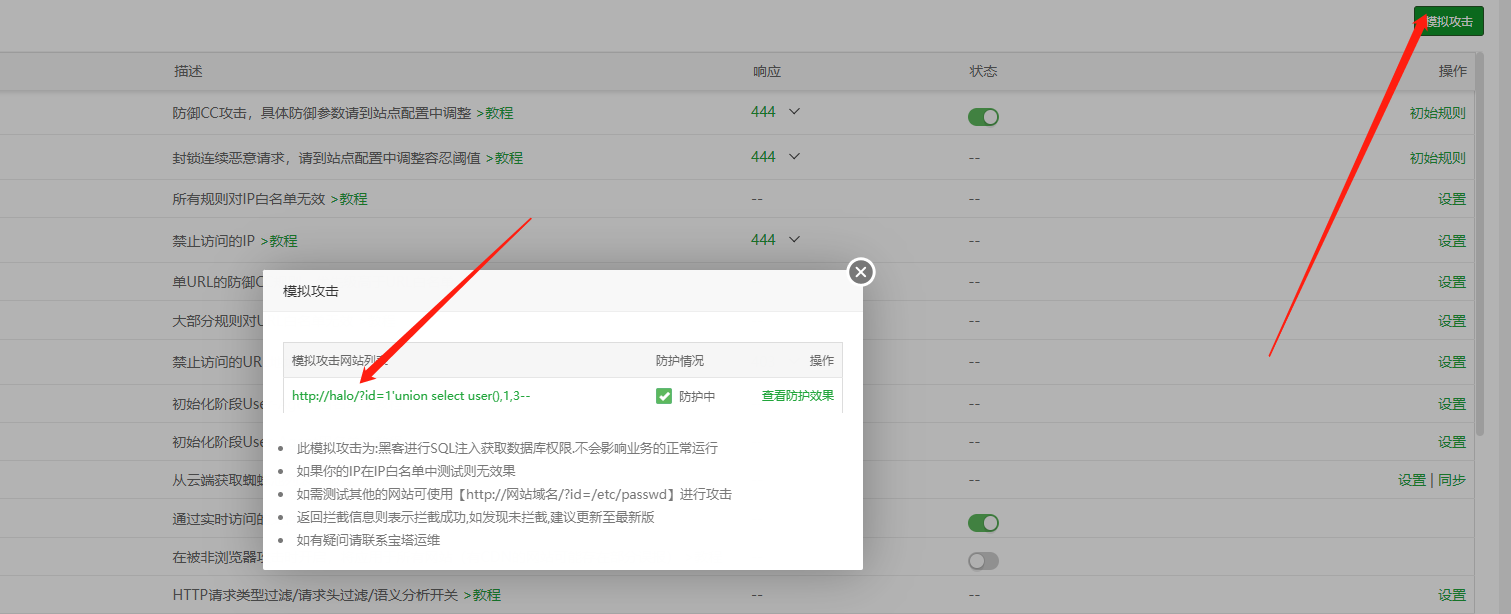Close the 模拟攻击 popup dialog
The image size is (1511, 614).
click(860, 271)
